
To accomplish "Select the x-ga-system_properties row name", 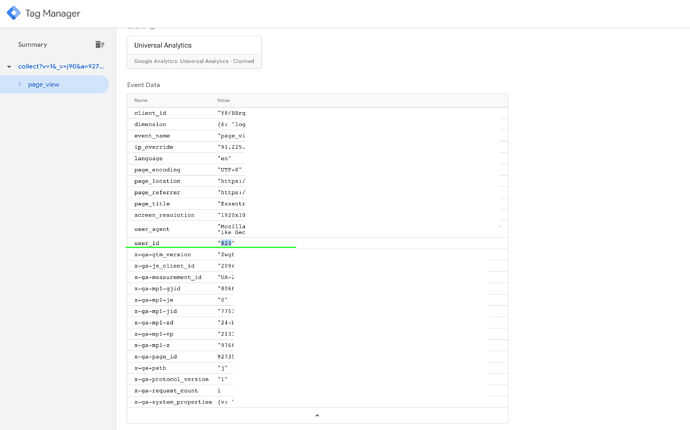I will (173, 402).
